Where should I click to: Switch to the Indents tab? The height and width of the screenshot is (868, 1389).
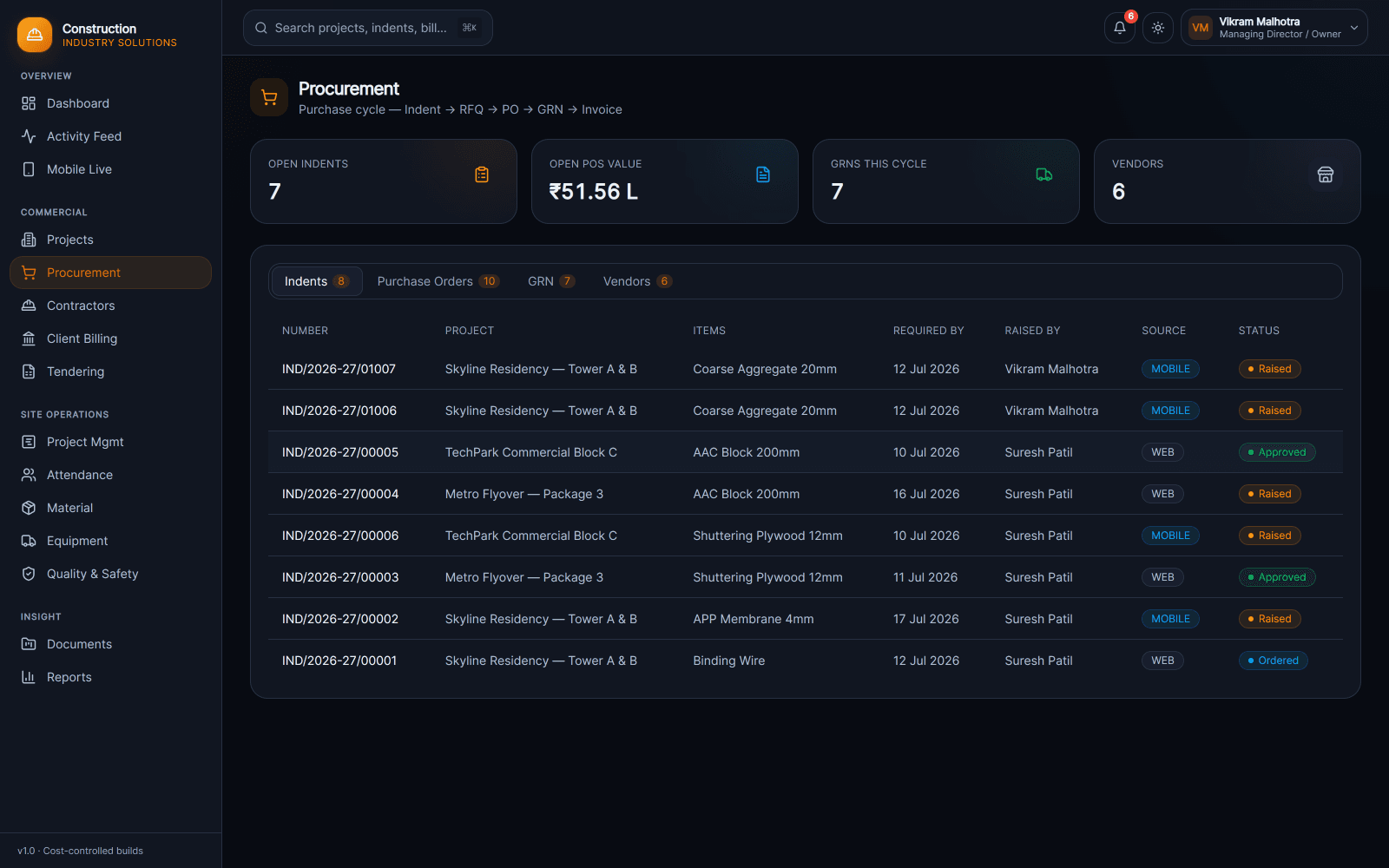[x=316, y=281]
